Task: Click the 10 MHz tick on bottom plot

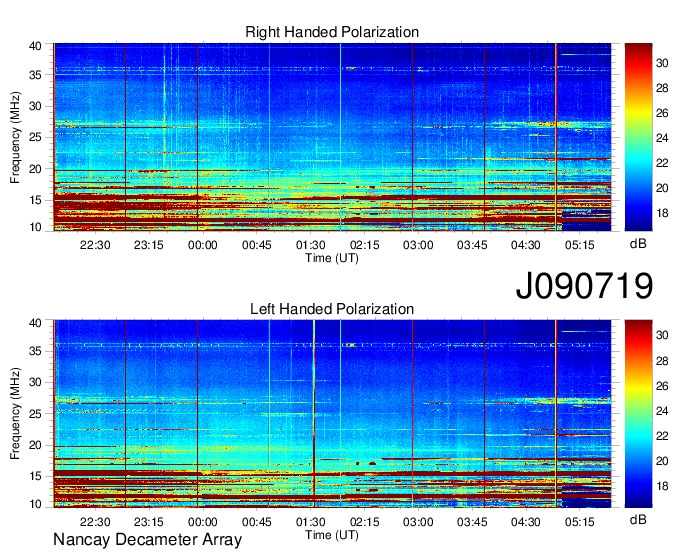Action: pos(35,504)
